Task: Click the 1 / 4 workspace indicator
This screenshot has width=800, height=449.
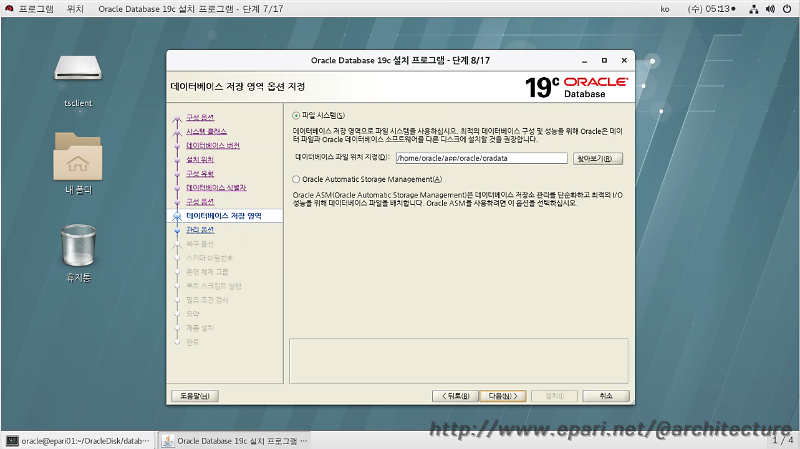Action: click(783, 440)
